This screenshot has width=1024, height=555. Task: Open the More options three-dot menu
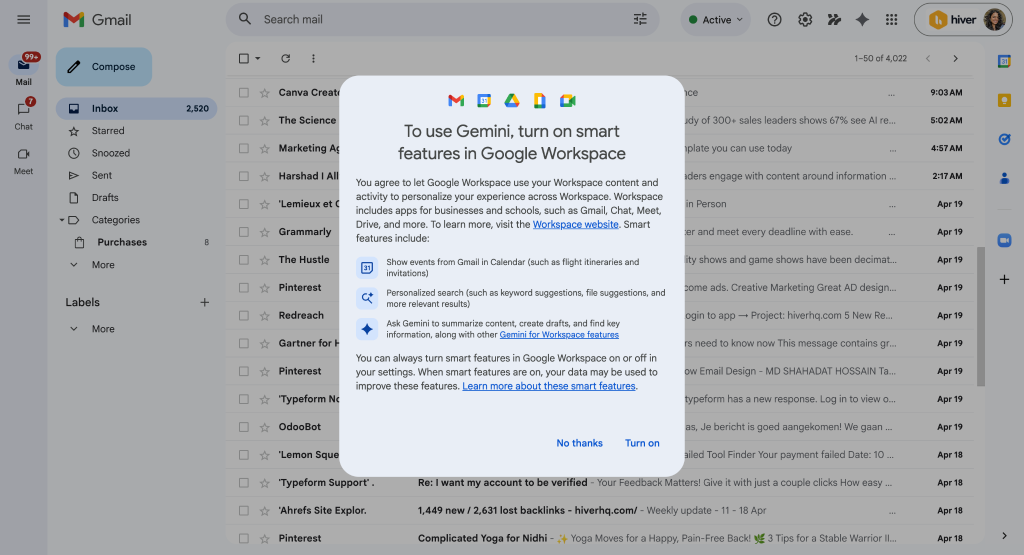pyautogui.click(x=313, y=58)
